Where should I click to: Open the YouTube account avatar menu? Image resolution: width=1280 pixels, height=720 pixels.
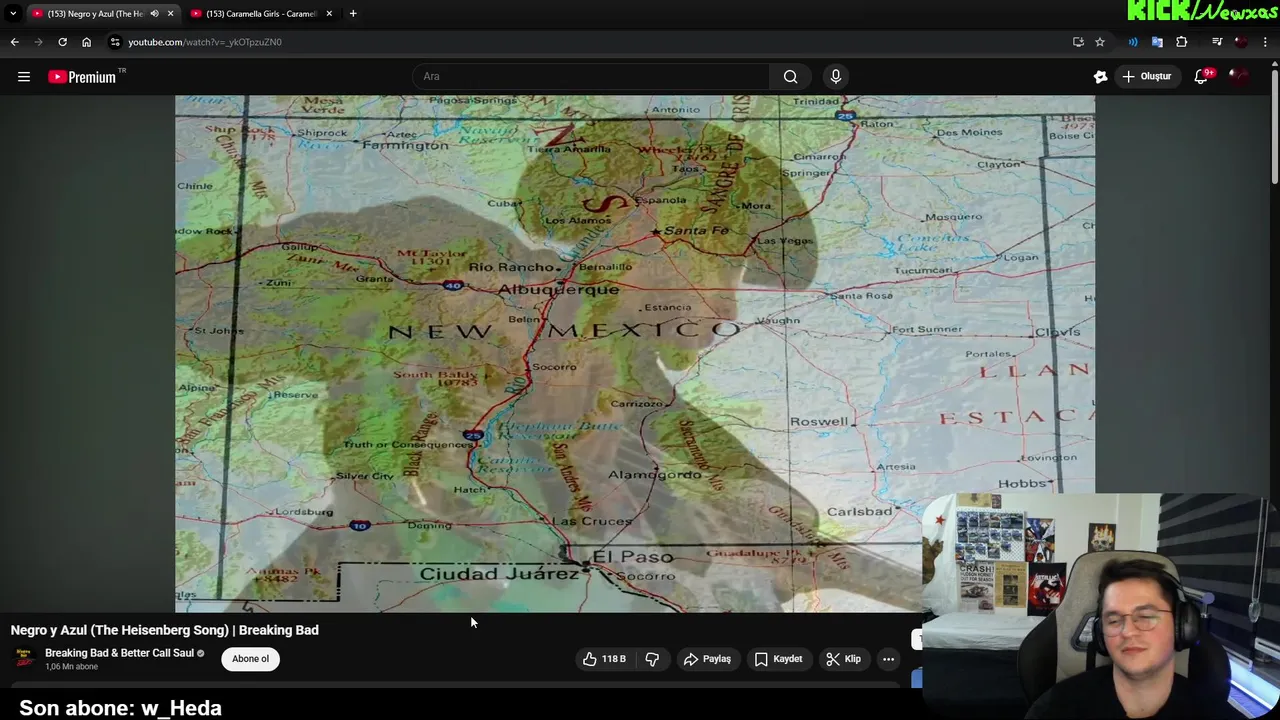point(1240,77)
